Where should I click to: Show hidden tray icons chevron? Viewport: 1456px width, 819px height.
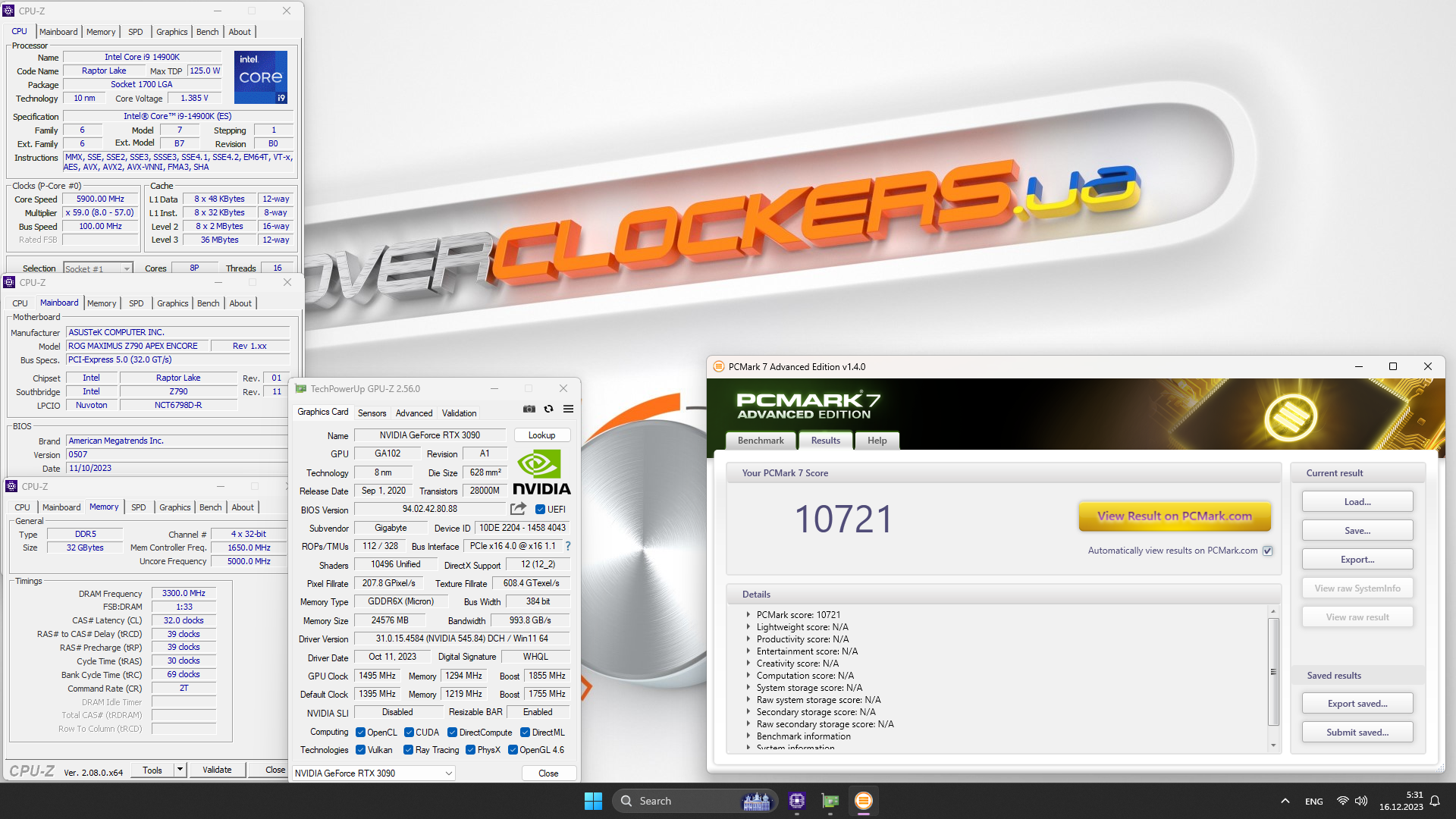point(1285,801)
